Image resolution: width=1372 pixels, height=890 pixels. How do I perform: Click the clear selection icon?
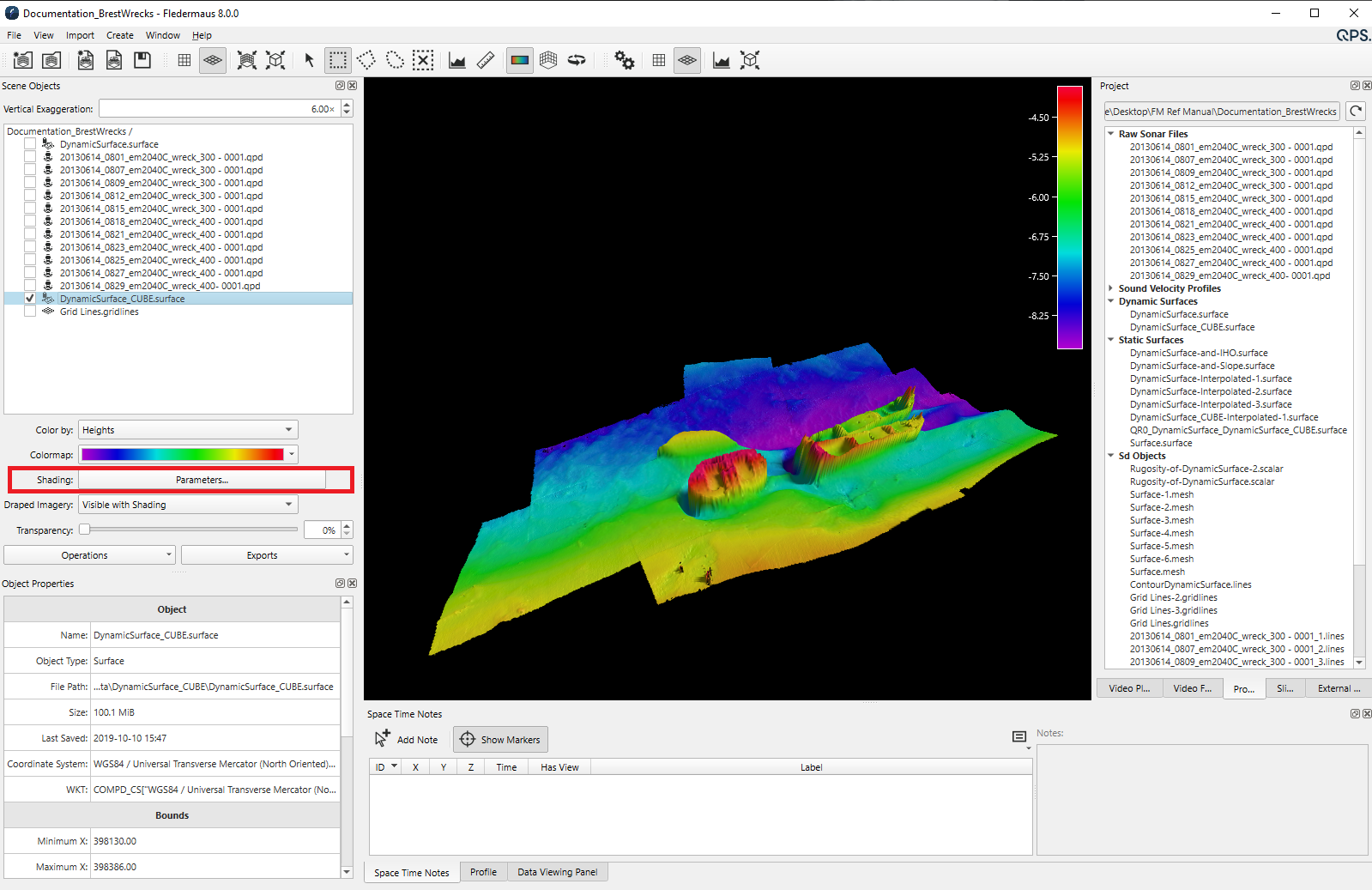pos(423,60)
